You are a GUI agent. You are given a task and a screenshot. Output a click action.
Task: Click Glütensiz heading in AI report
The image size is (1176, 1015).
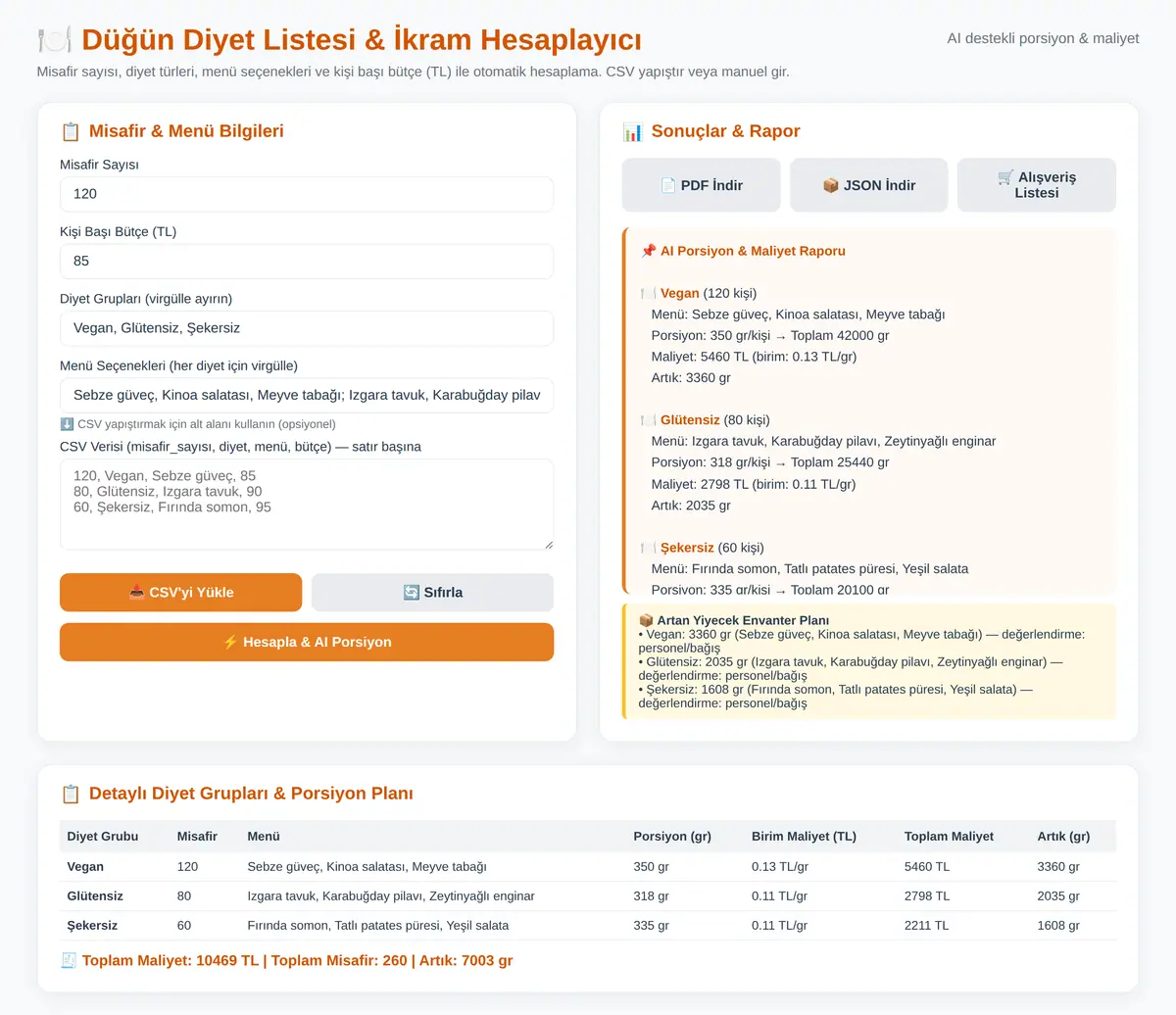690,419
